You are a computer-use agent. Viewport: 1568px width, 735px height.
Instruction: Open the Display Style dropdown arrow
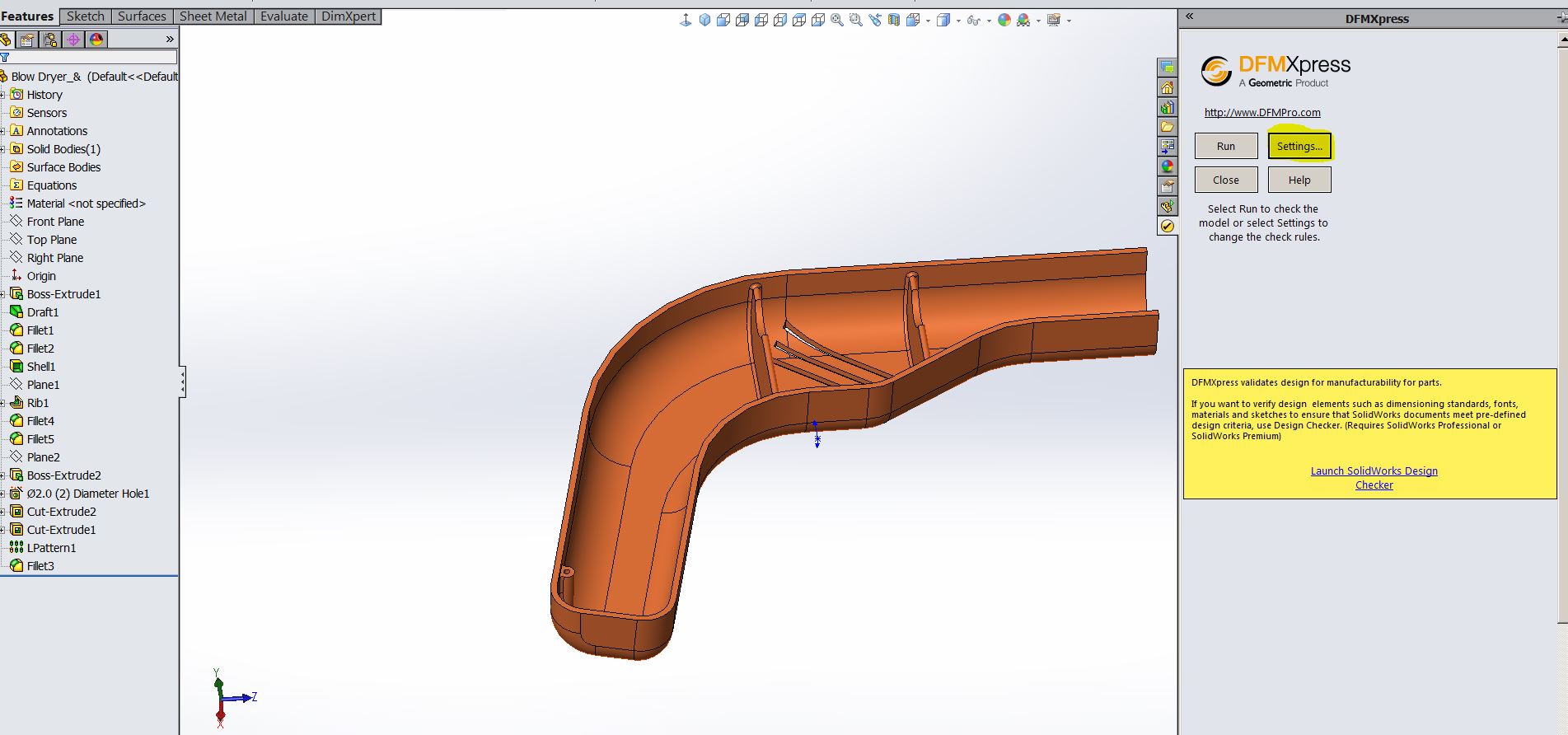958,21
